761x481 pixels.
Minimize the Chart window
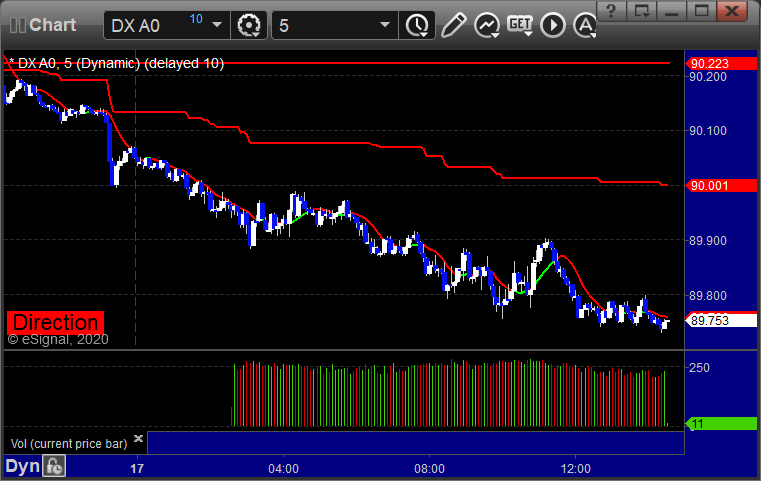(671, 11)
